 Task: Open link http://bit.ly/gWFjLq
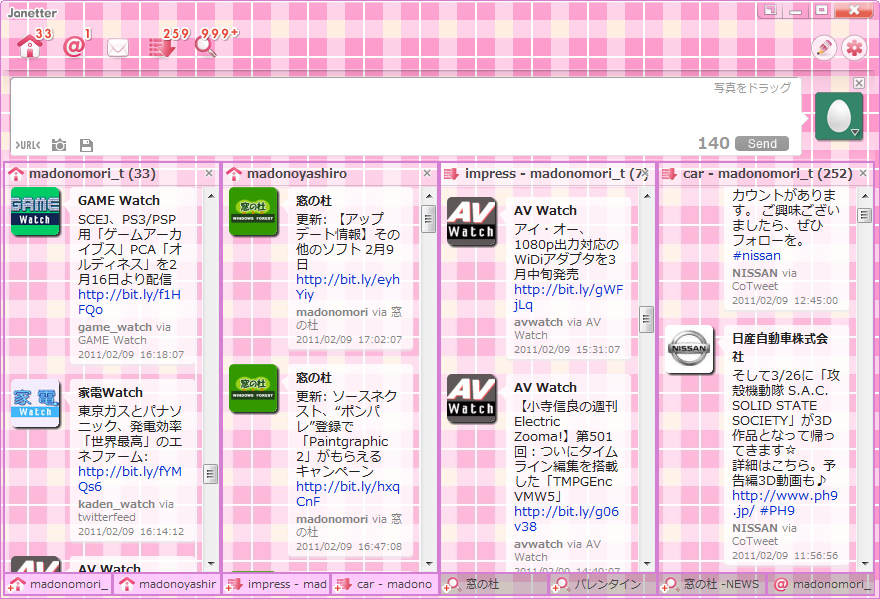point(569,297)
